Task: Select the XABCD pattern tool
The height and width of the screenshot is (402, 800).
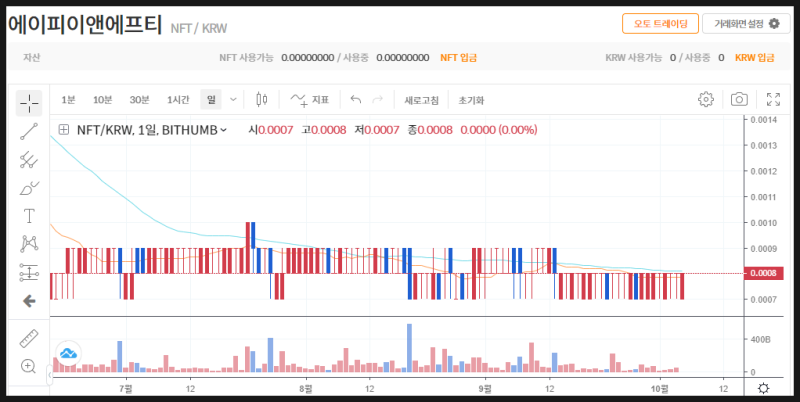Action: click(29, 244)
